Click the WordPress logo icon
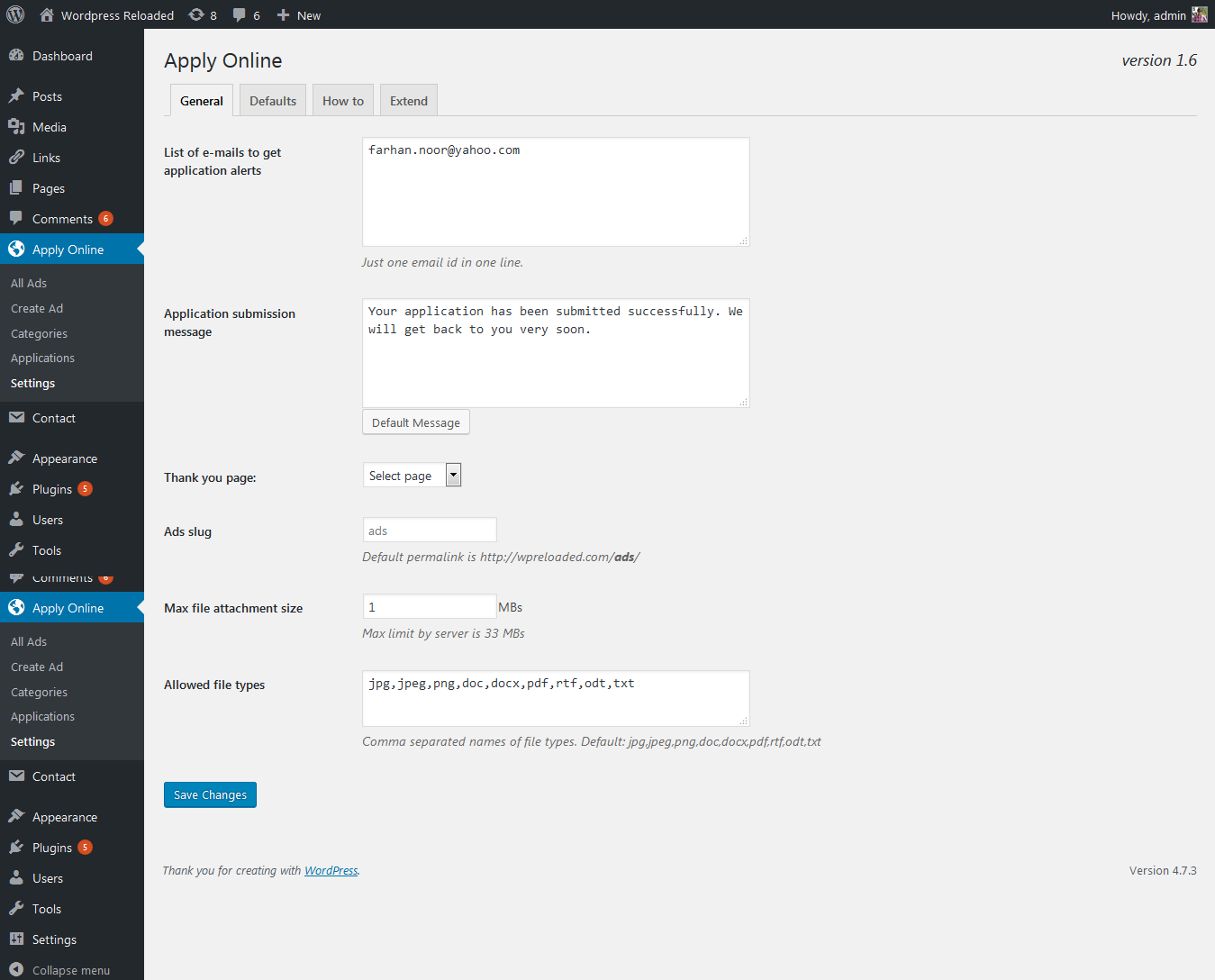The height and width of the screenshot is (980, 1215). pos(15,14)
